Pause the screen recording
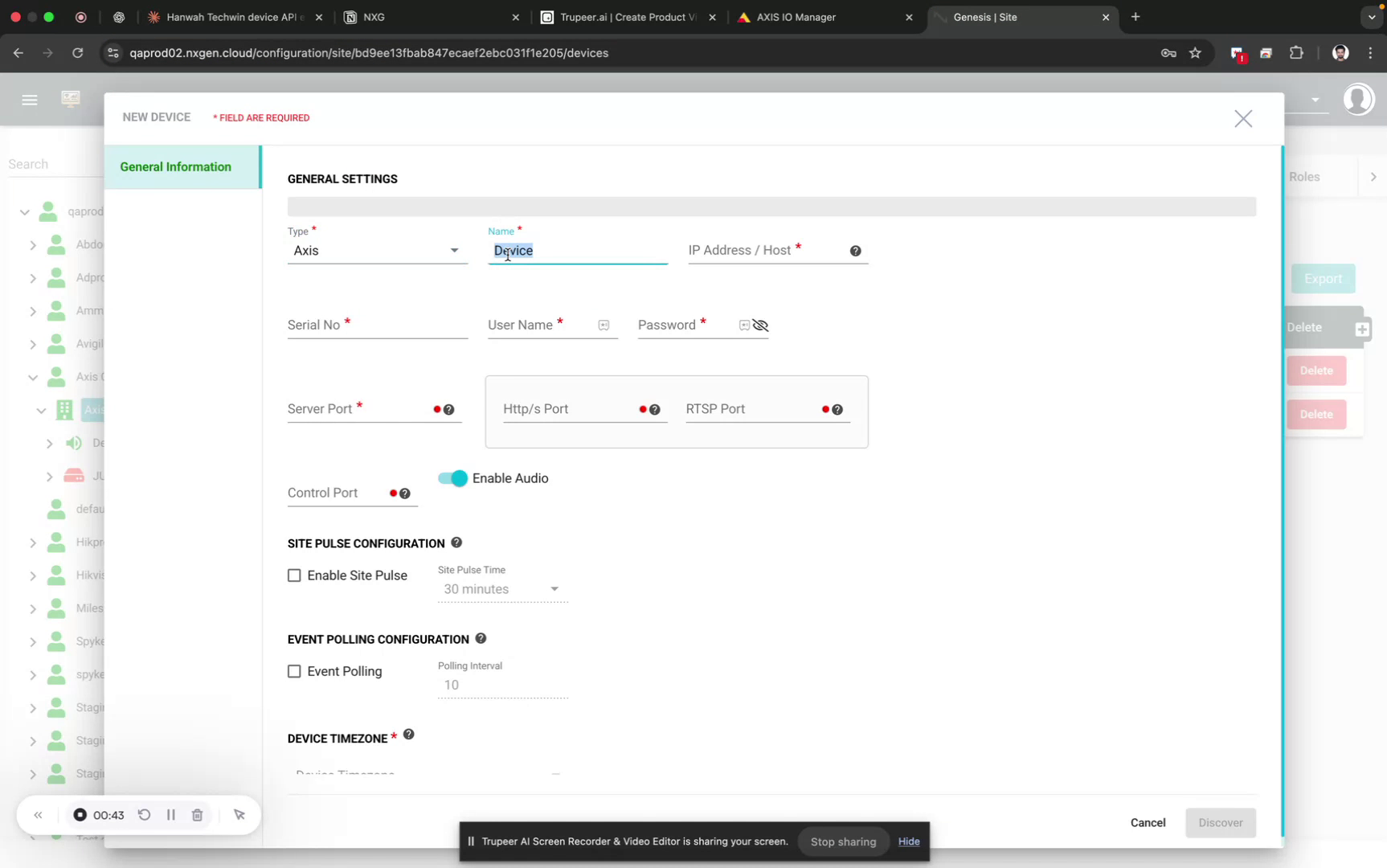Screen dimensions: 1387x868 [170, 814]
